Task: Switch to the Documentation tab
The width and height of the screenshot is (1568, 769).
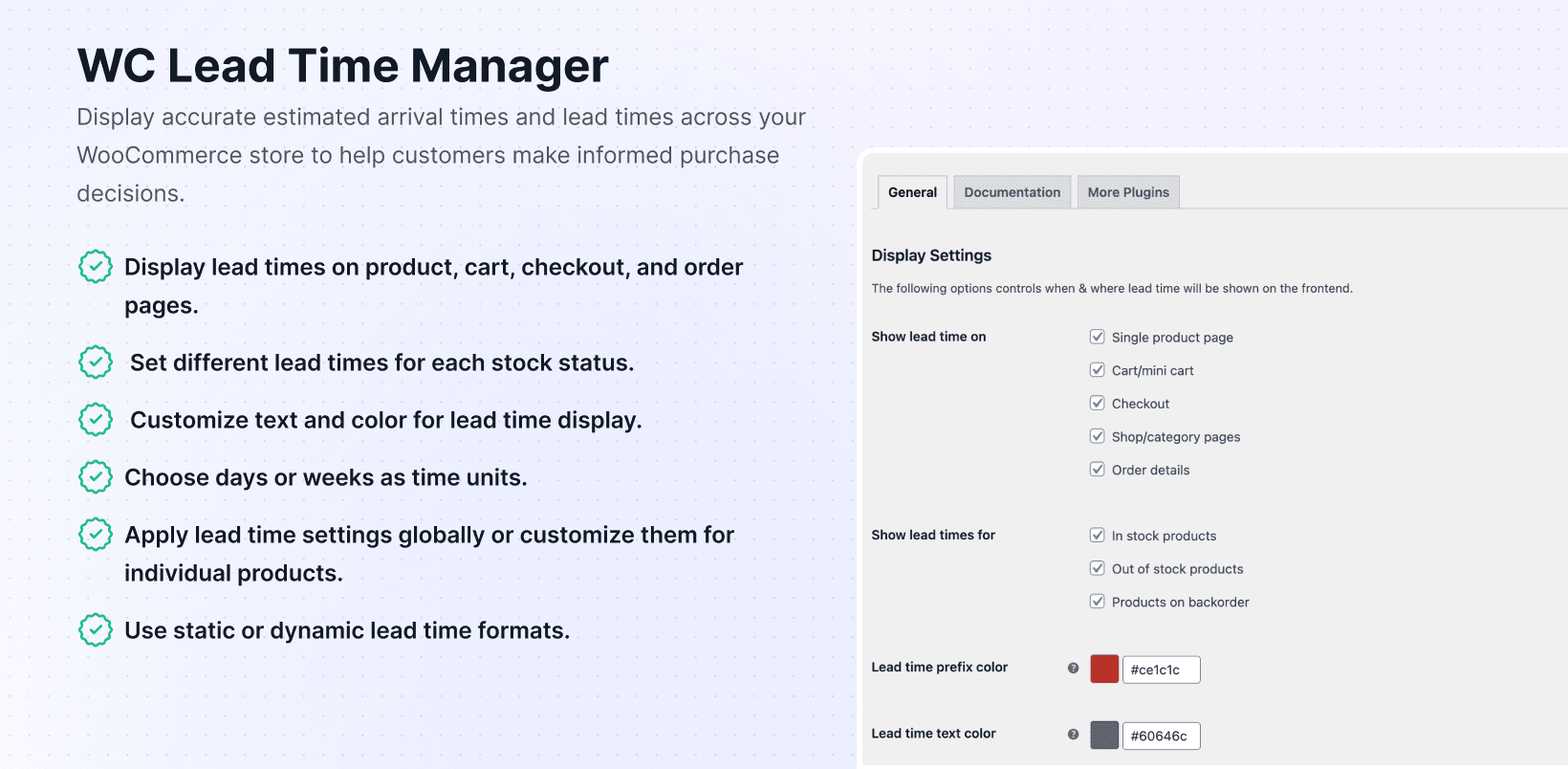Action: point(1012,192)
